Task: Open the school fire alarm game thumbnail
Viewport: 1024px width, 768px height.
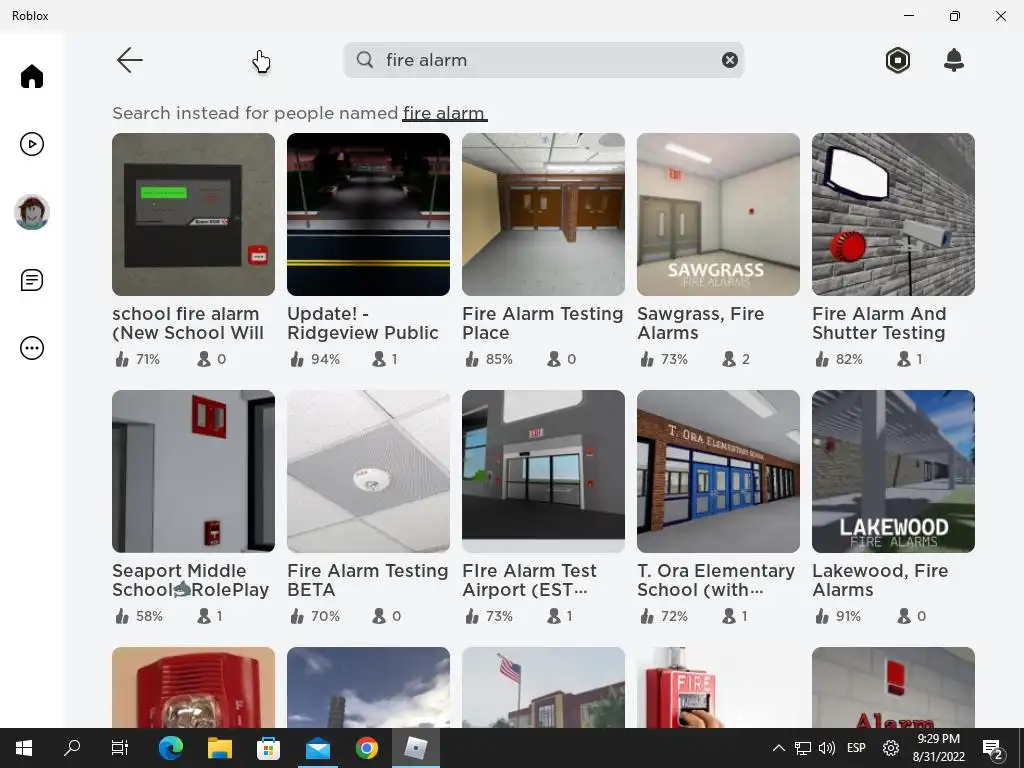Action: pyautogui.click(x=193, y=214)
